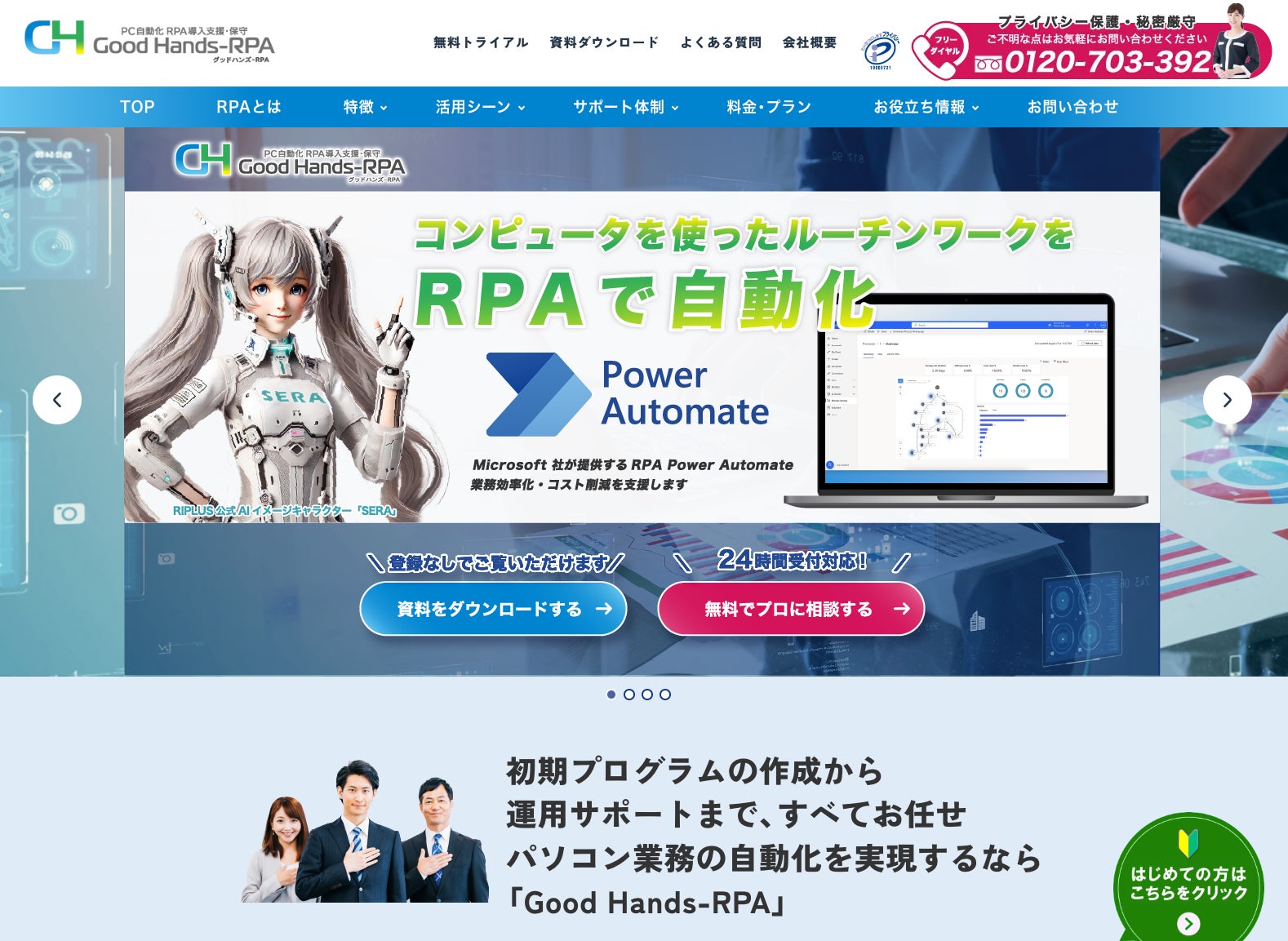This screenshot has width=1288, height=941.
Task: Click the laptop screenshot in banner
Action: pos(966,401)
